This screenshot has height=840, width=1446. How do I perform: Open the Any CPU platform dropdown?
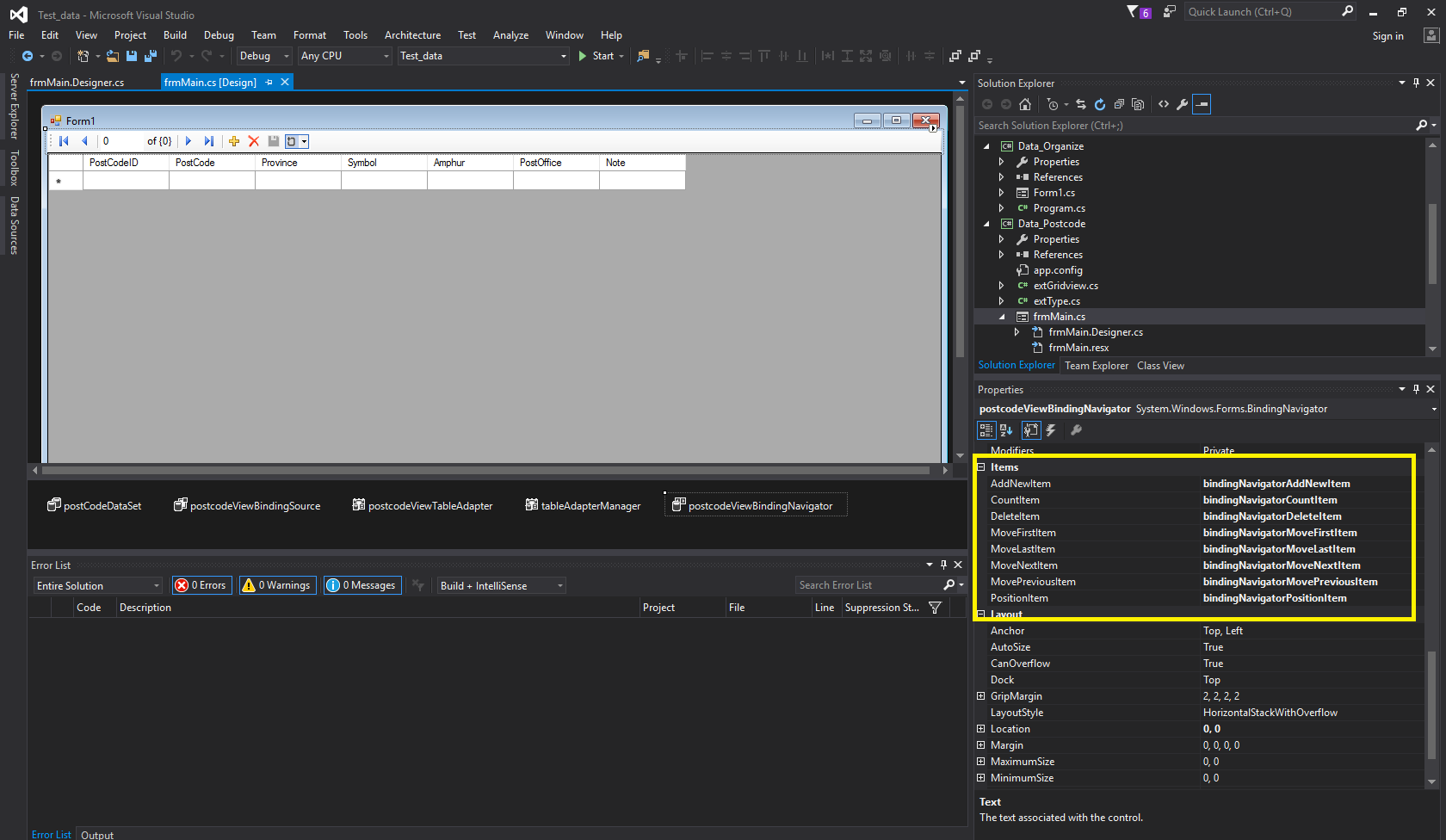345,56
